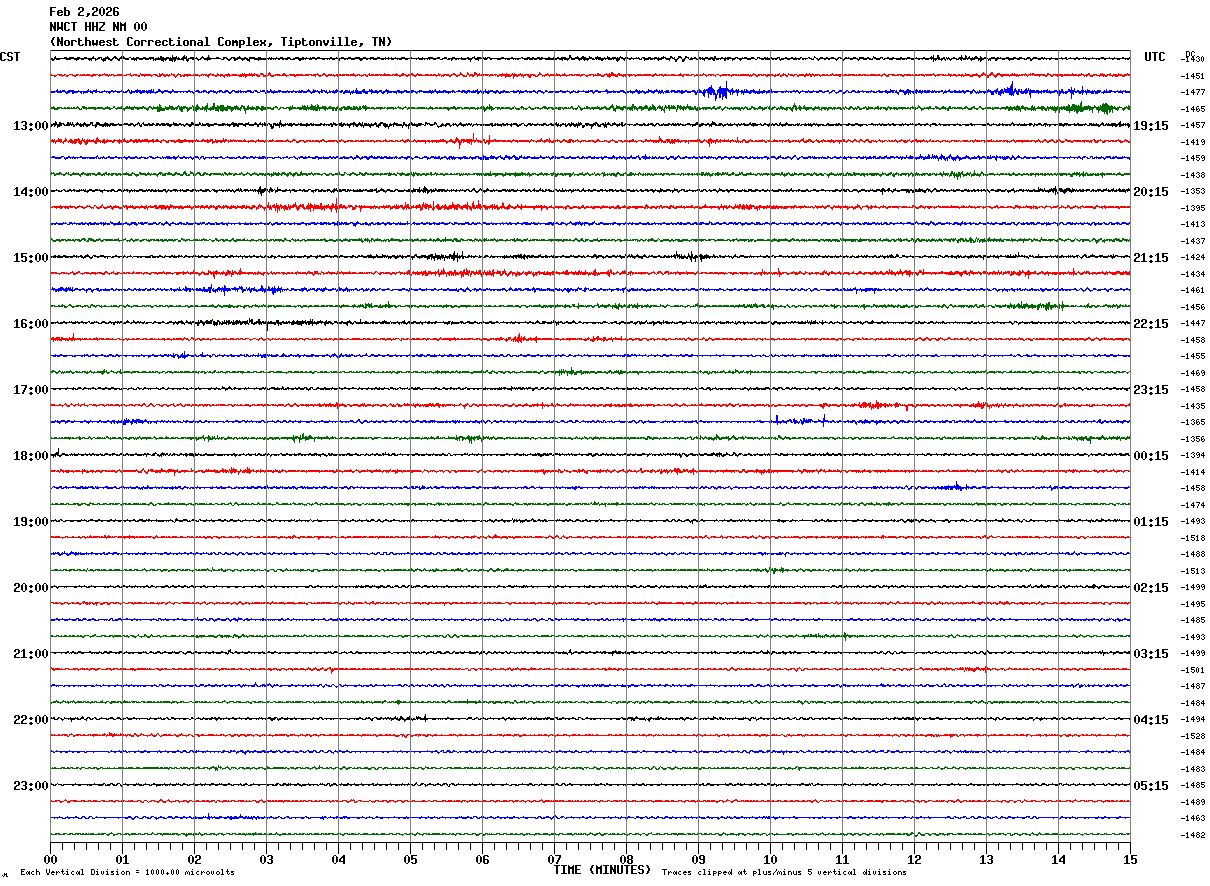Click the NWCT HHZ NM 00 station code
Viewport: 1210px width, 886px height.
click(98, 27)
